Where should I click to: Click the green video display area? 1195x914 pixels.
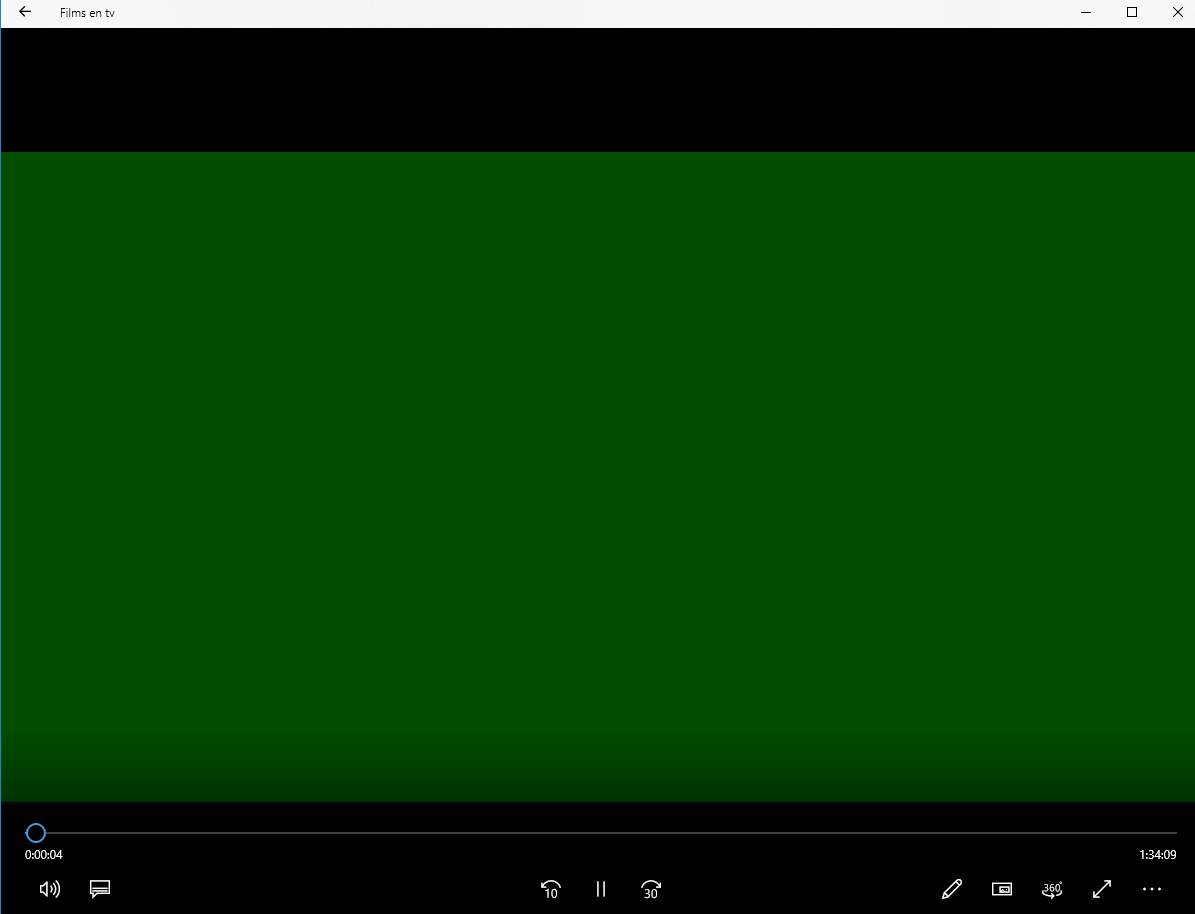click(598, 476)
